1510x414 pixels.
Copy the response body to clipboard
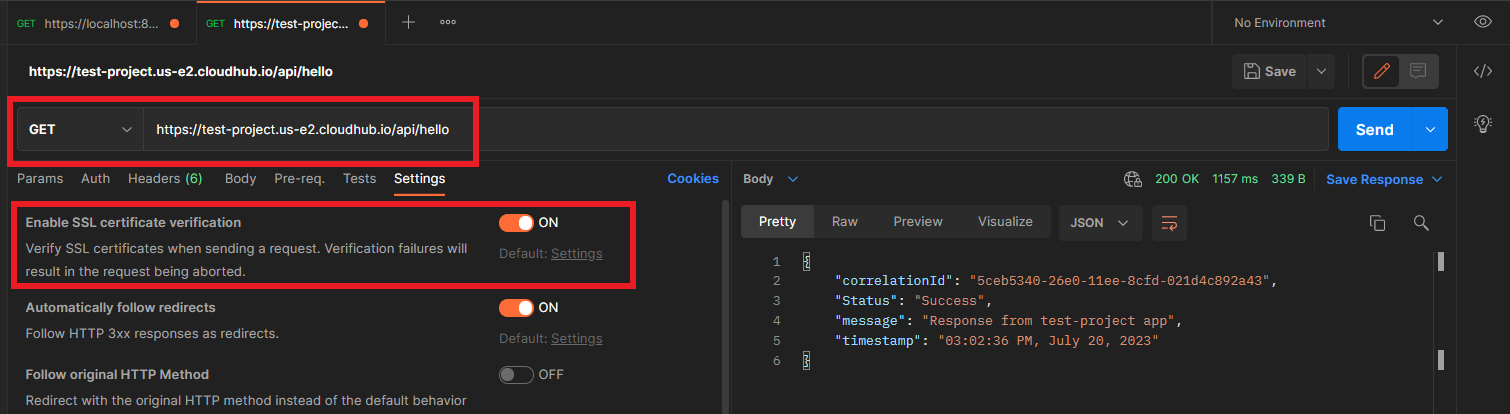1377,223
